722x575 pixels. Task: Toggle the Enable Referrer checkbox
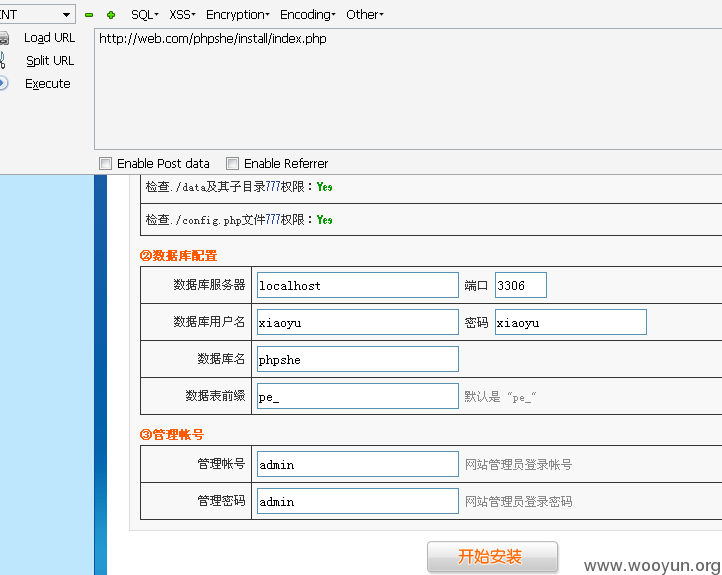[233, 163]
